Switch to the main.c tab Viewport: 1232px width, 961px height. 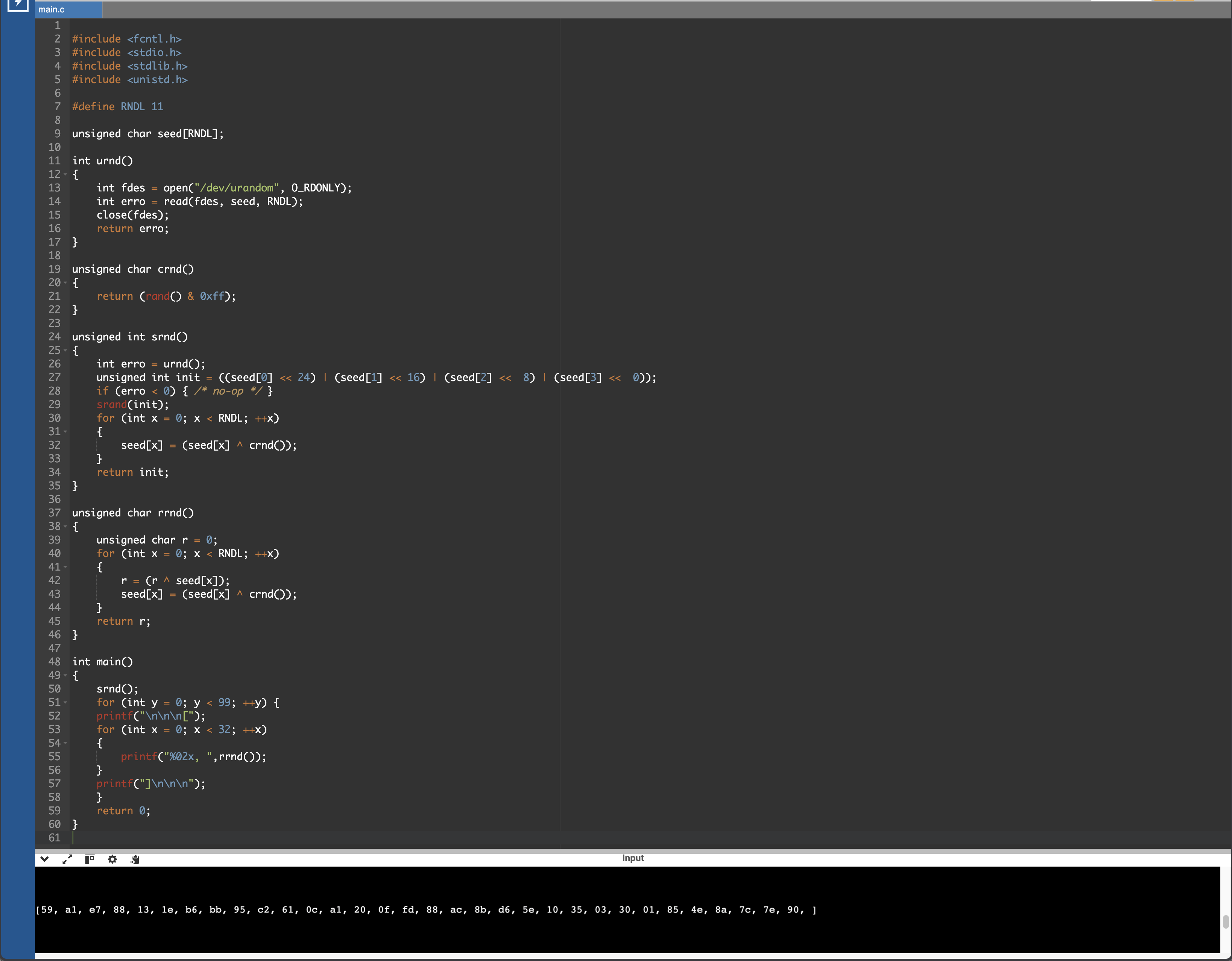click(x=52, y=9)
